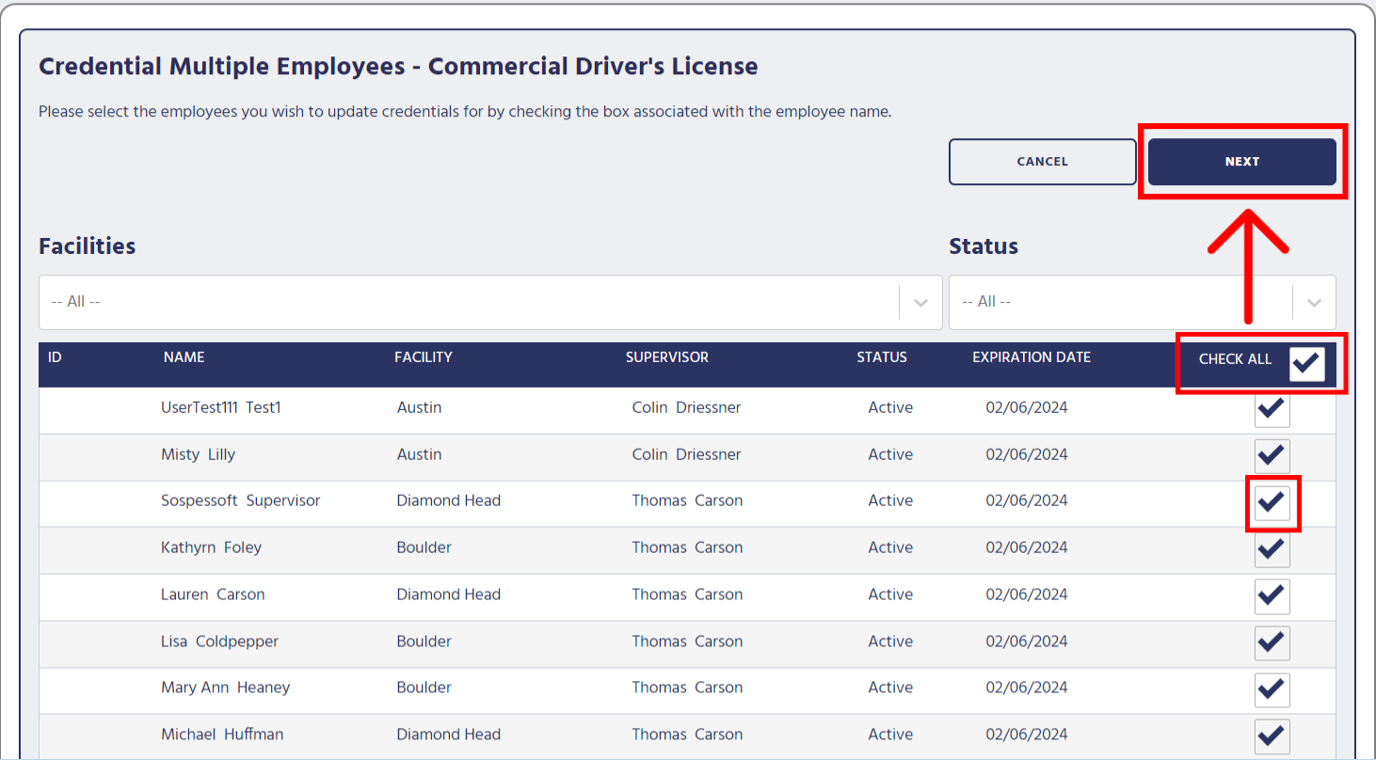Open the Status dropdown
Image resolution: width=1376 pixels, height=760 pixels.
click(x=1120, y=301)
